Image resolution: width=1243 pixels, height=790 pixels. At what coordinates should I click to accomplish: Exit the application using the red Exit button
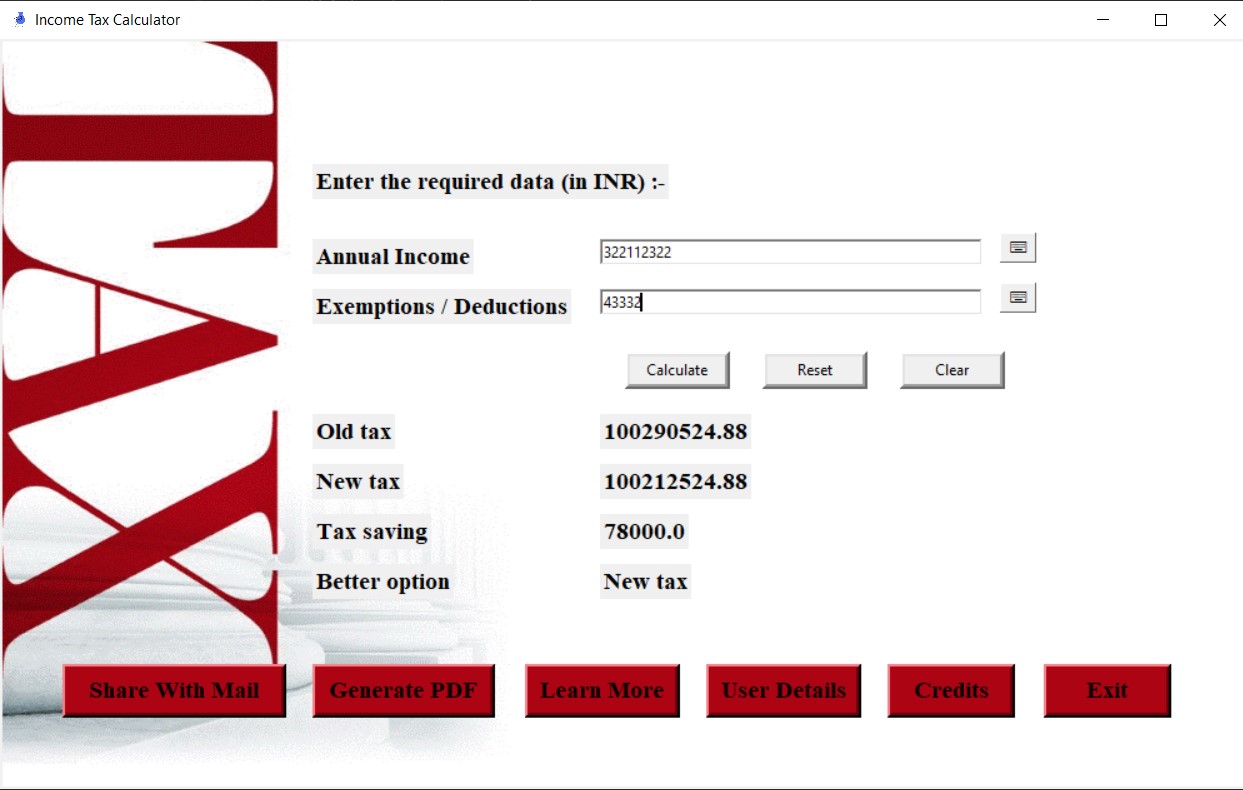(x=1107, y=691)
